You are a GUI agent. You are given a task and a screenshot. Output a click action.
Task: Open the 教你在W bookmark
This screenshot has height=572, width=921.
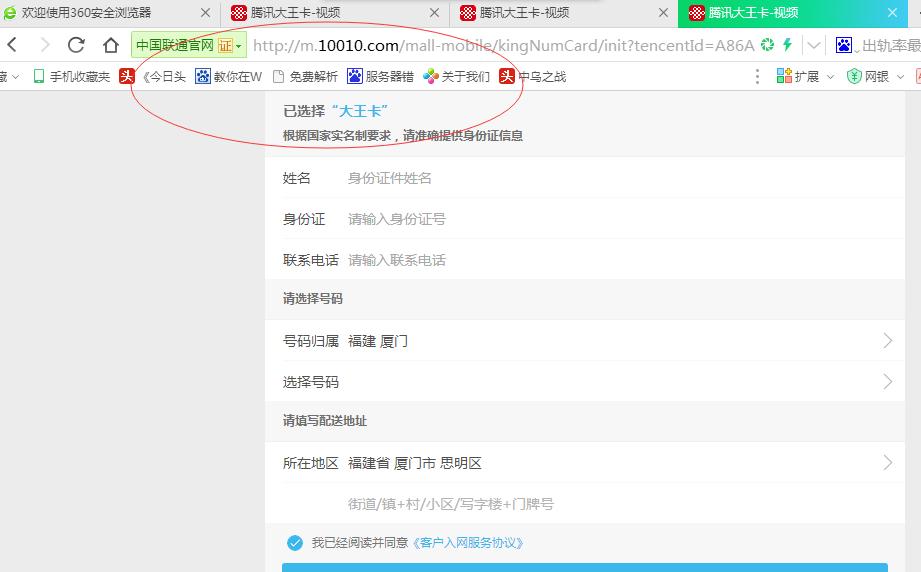coord(229,76)
